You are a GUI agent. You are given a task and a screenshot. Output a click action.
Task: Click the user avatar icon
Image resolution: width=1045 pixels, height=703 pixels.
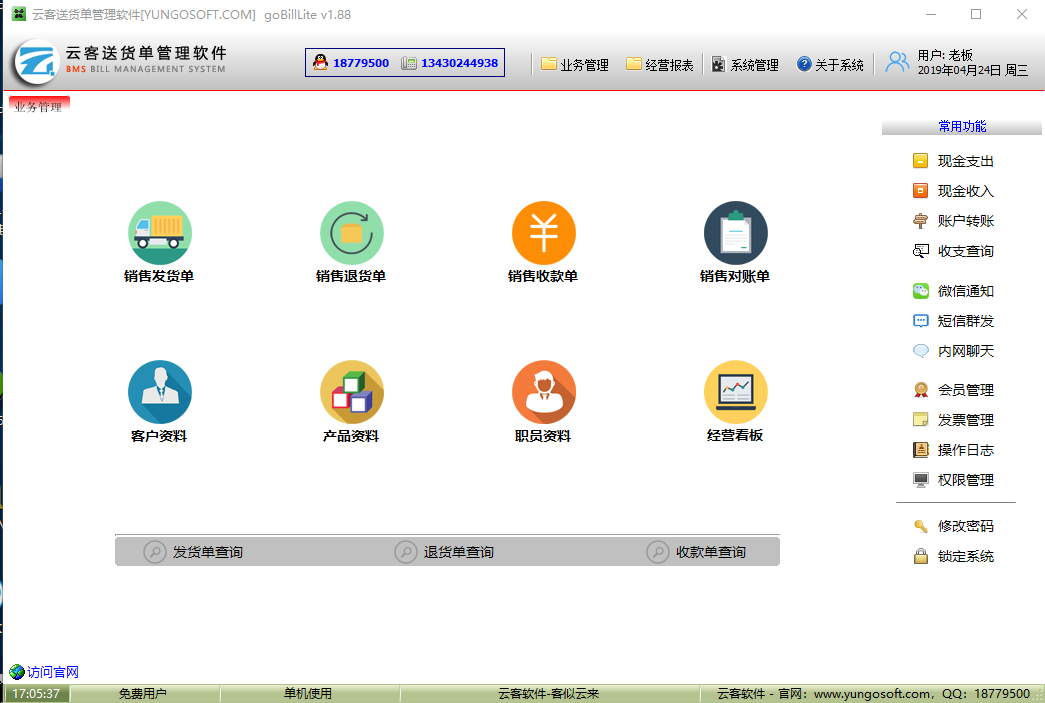[897, 62]
